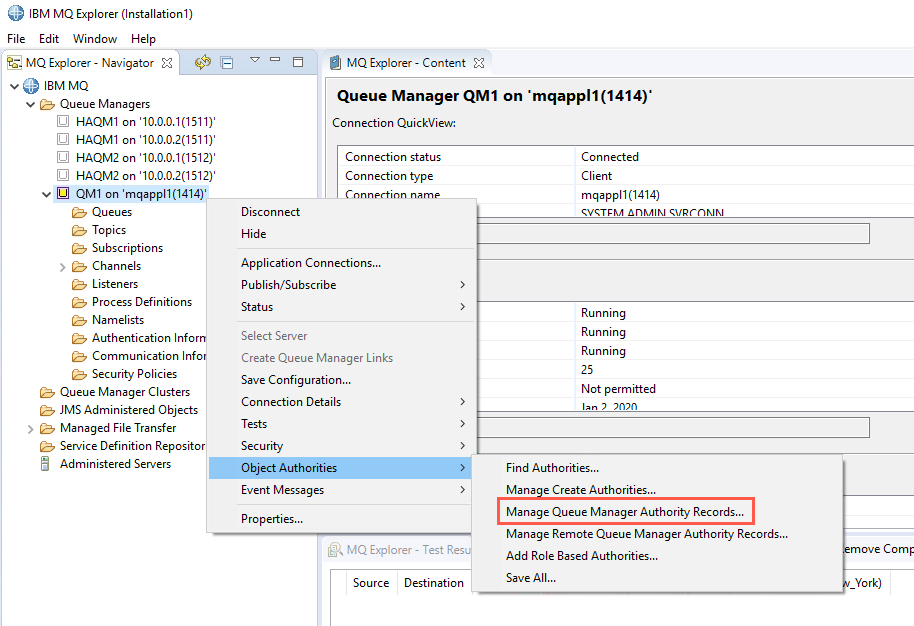This screenshot has height=626, width=914.
Task: Click the MQ Explorer - Content tab icon
Action: [x=335, y=62]
